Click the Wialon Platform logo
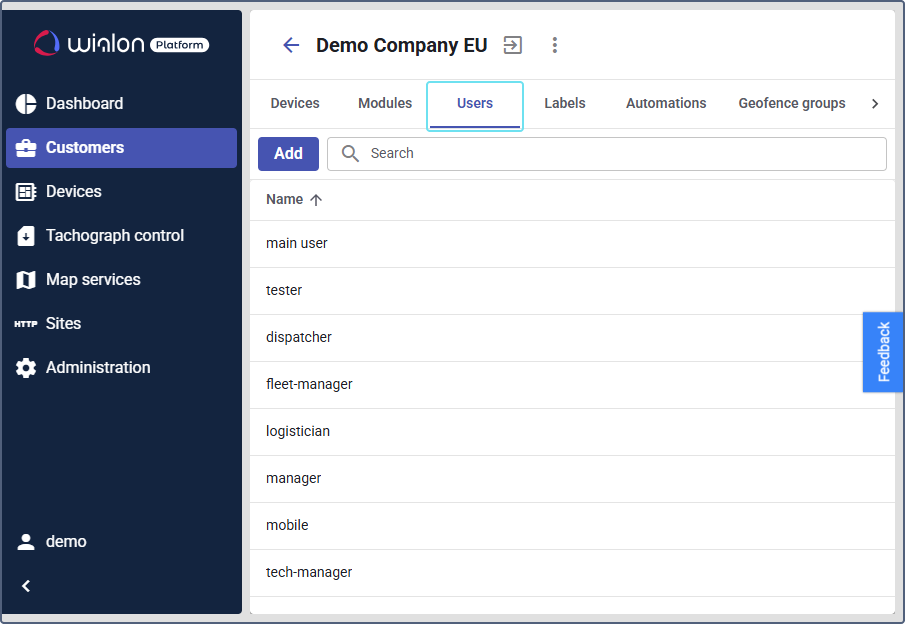 click(x=121, y=43)
